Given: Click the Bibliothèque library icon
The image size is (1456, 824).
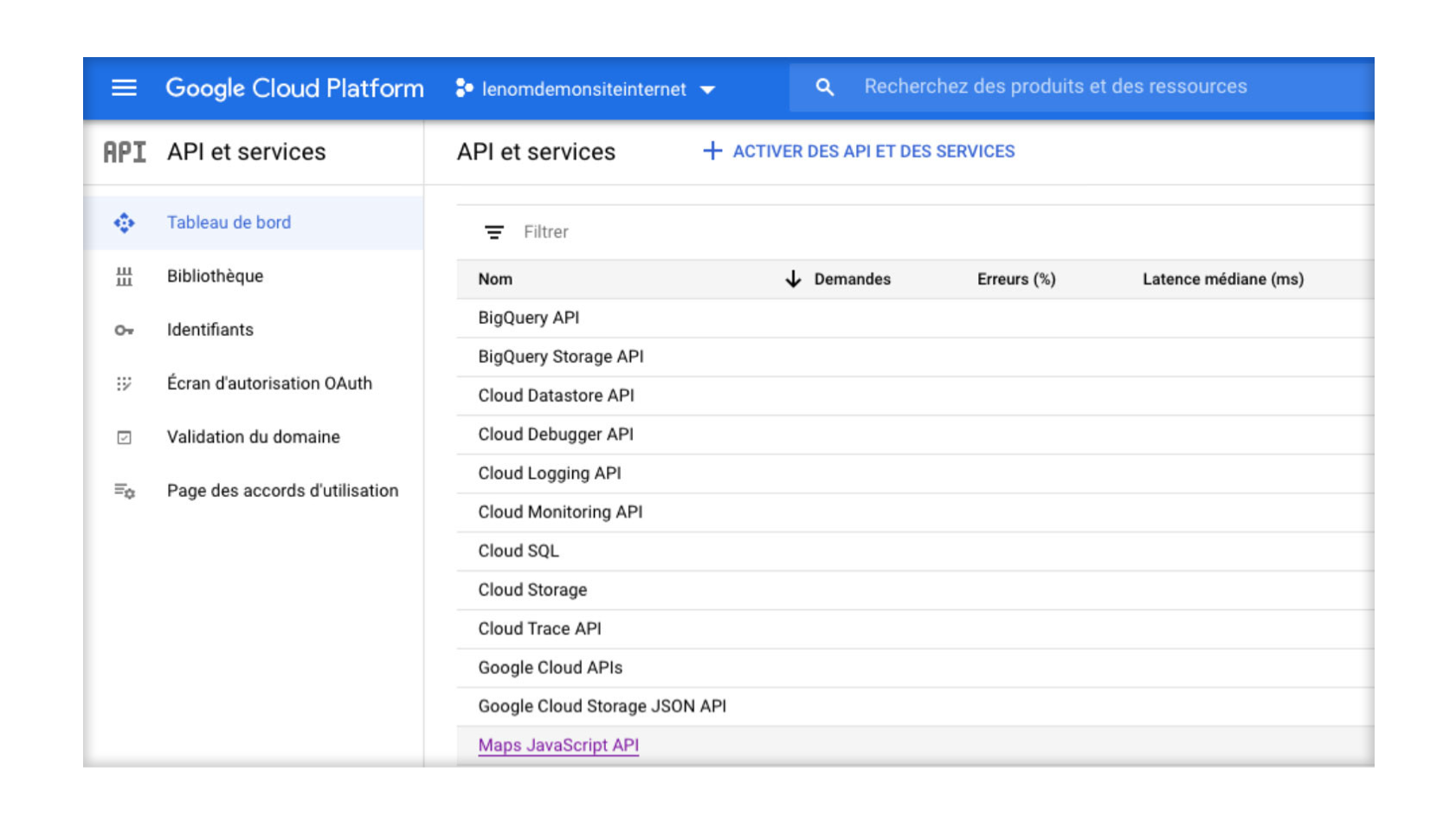Looking at the screenshot, I should pos(124,276).
